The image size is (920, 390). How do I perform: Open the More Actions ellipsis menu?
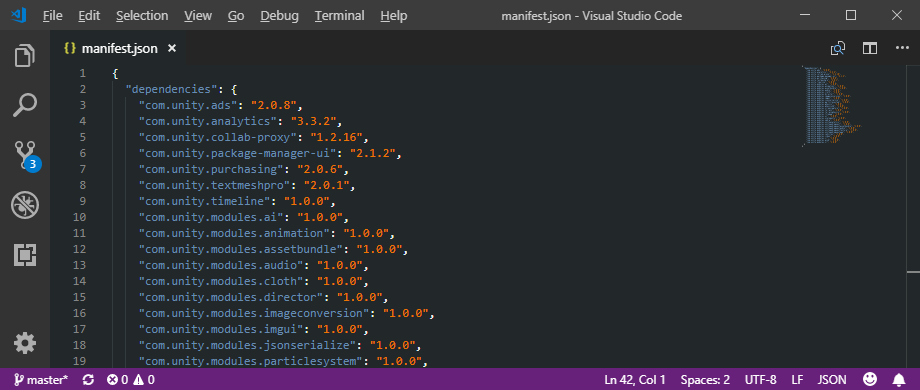point(902,48)
